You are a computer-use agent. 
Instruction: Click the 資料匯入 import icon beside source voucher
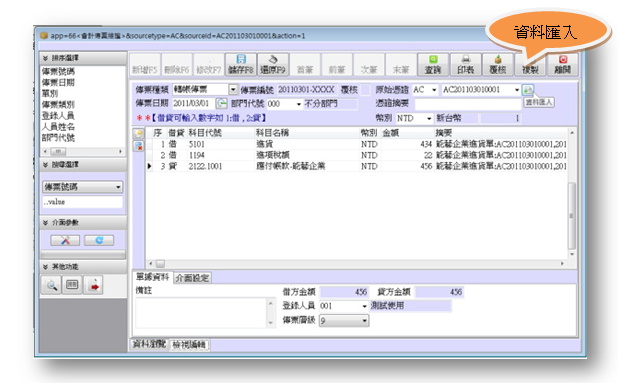(x=528, y=90)
